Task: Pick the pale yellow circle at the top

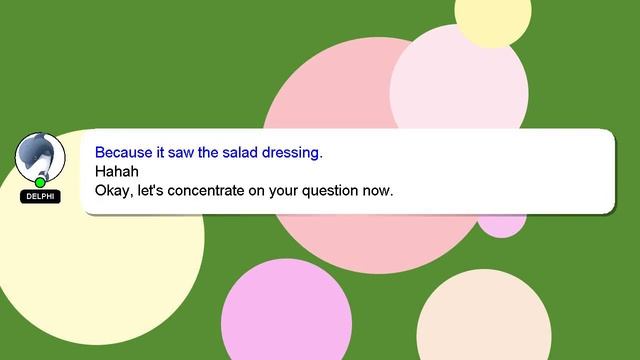Action: coord(493,16)
